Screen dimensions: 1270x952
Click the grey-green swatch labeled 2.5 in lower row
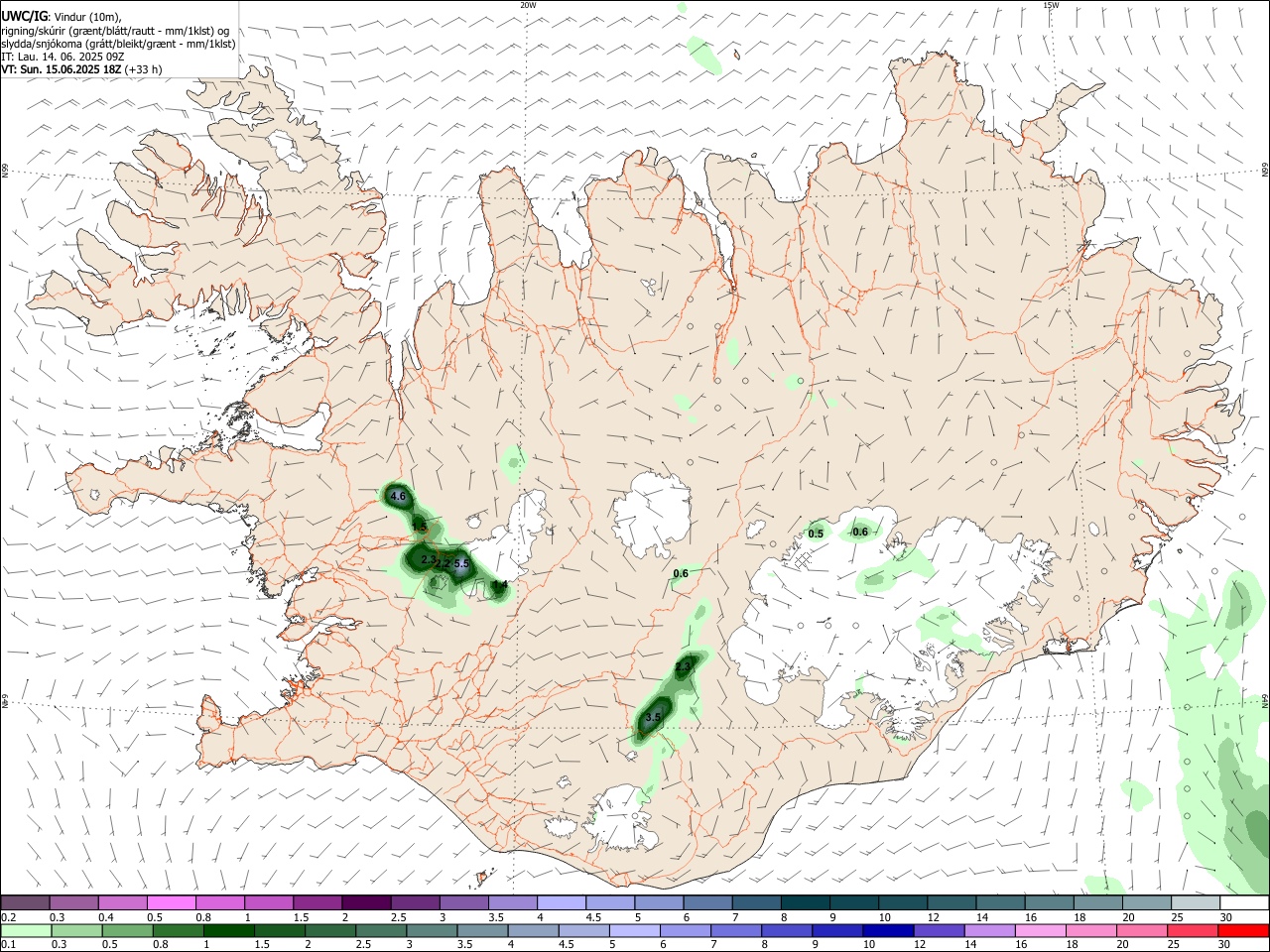382,930
